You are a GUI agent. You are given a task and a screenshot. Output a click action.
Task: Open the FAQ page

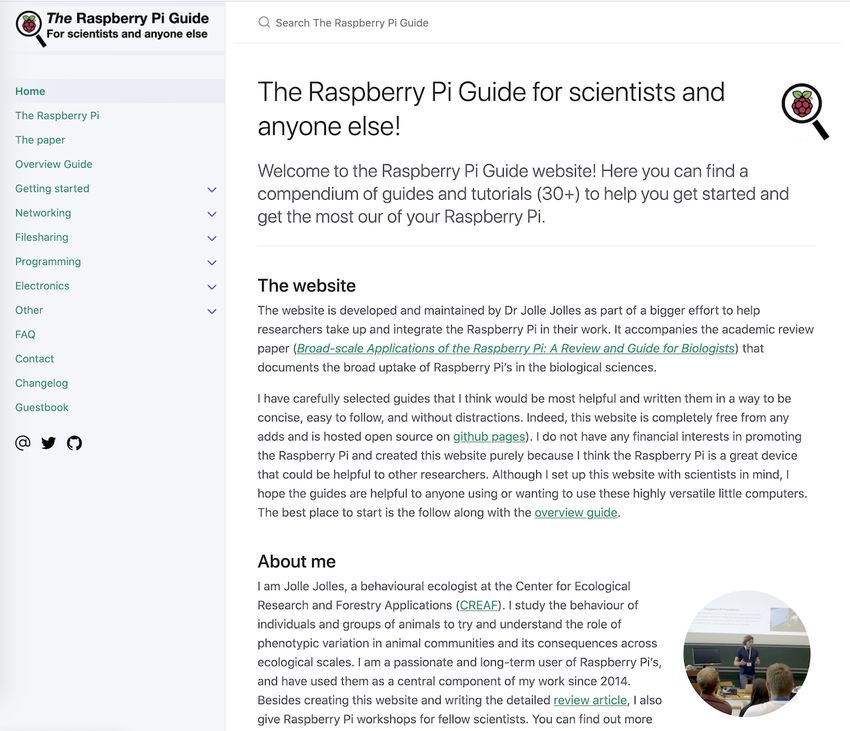point(25,335)
